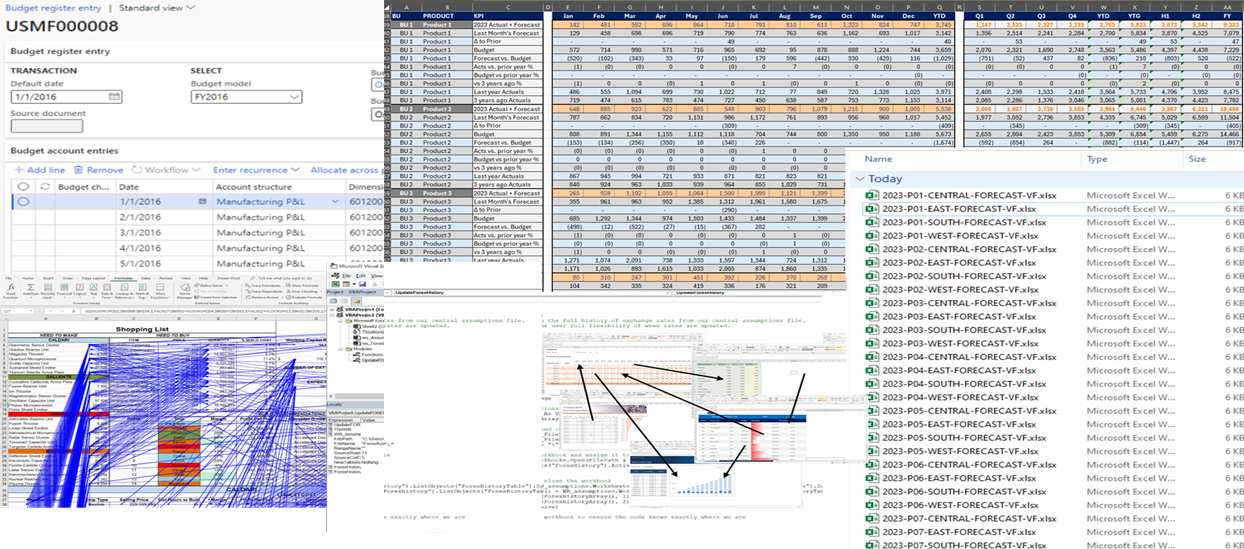Open the Excel Name Box dropdown
Screen dimensions: 1244x549
point(31,311)
